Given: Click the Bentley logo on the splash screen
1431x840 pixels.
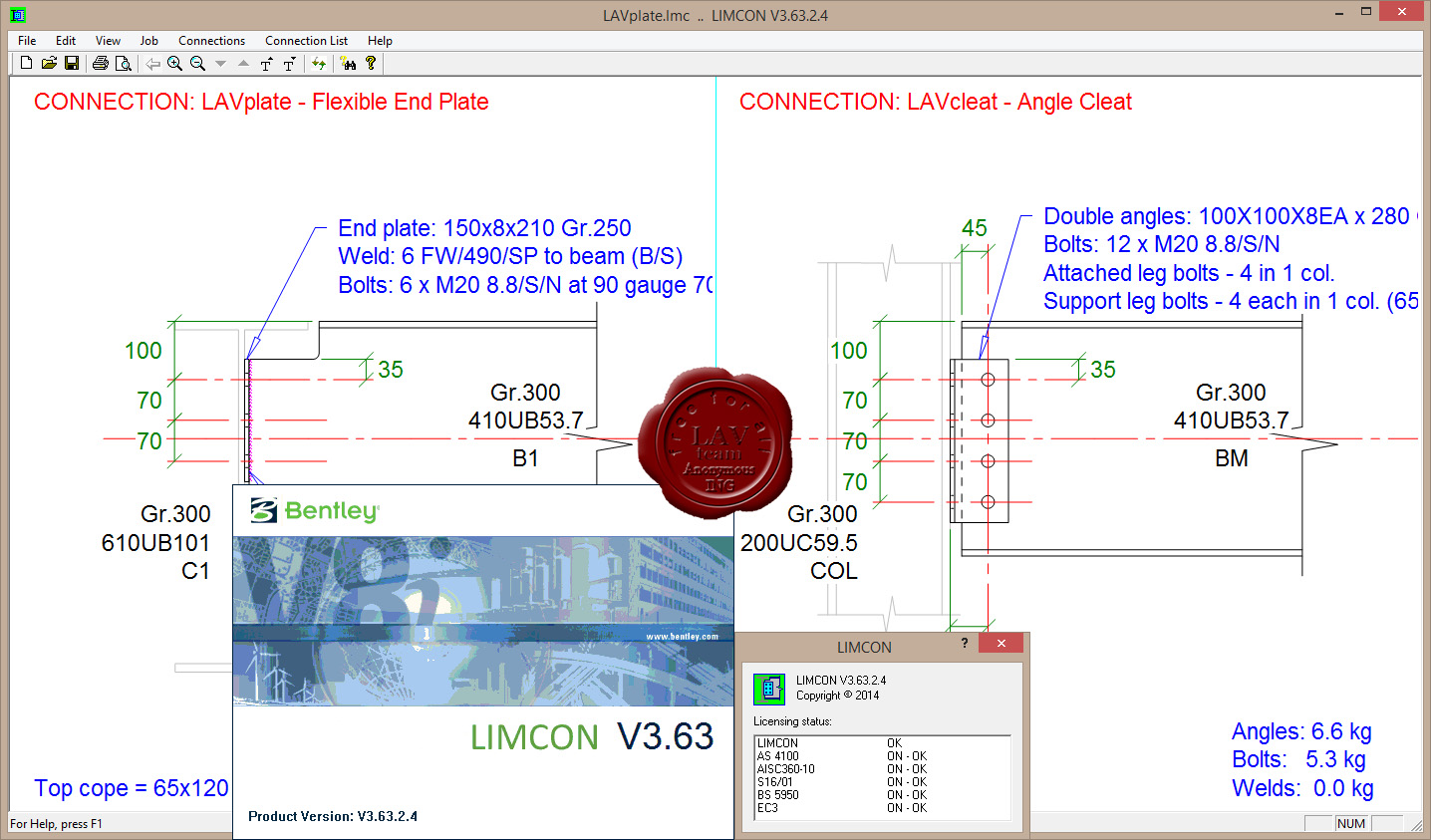Looking at the screenshot, I should tap(315, 510).
